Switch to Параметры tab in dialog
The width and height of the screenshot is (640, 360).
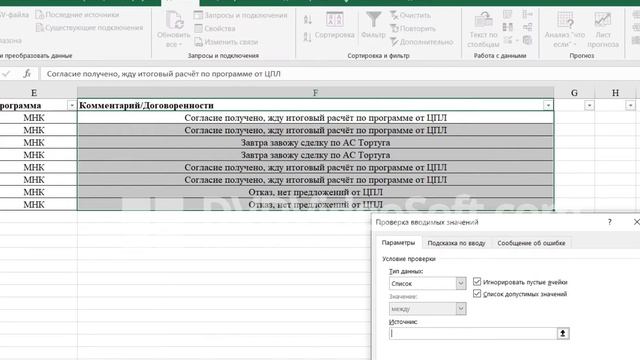click(398, 243)
